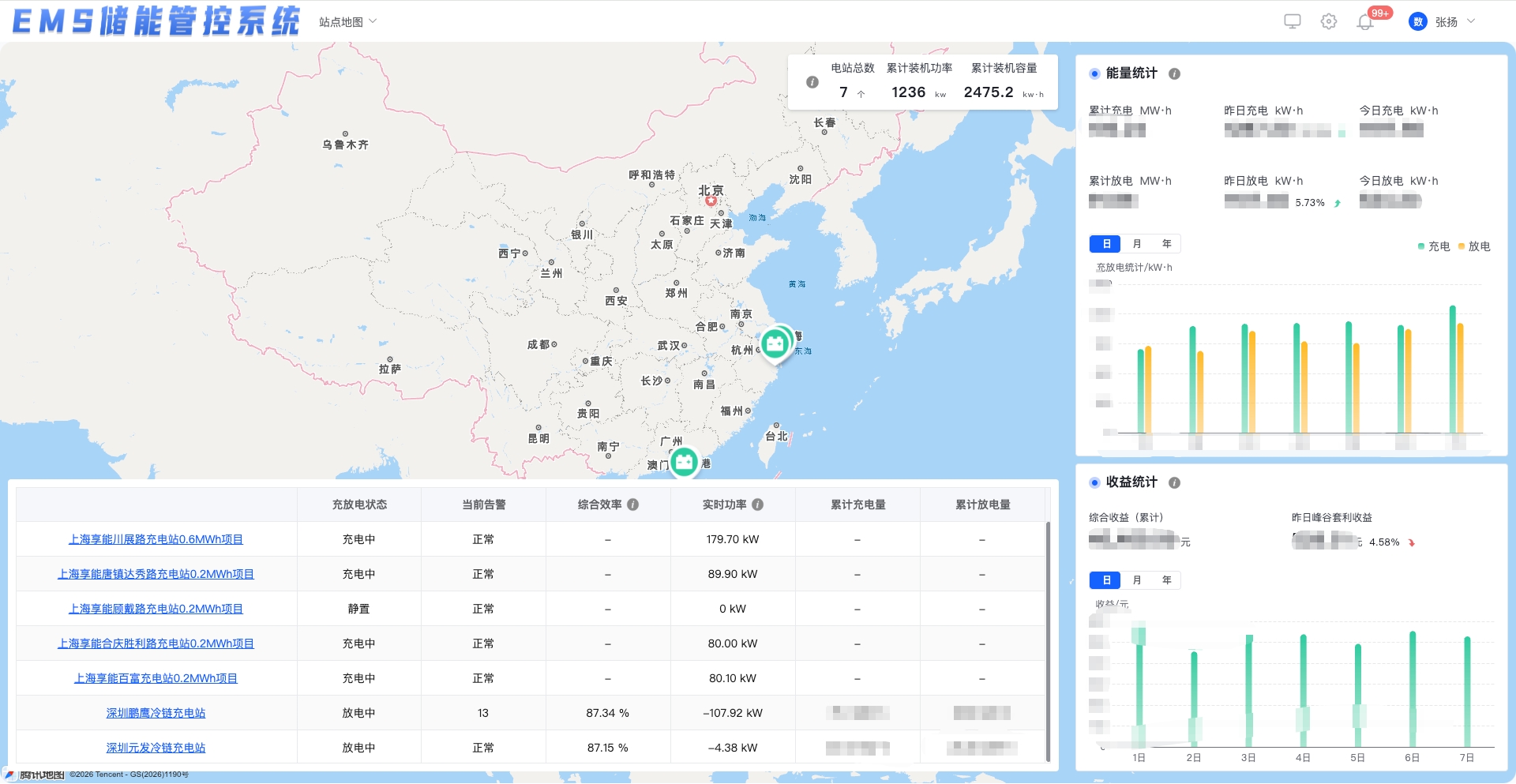Click green up trend arrow beside 5.73%
The width and height of the screenshot is (1516, 784).
(1338, 203)
